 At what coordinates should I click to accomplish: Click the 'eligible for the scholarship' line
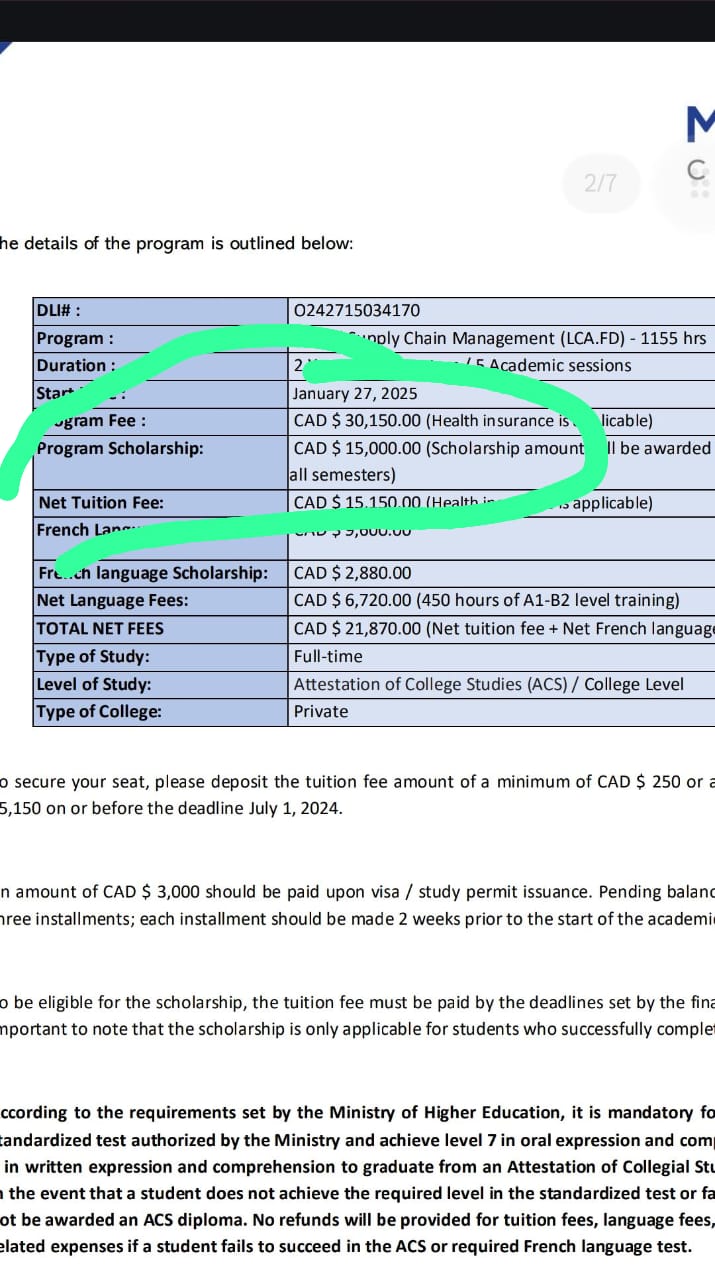coord(357,1003)
